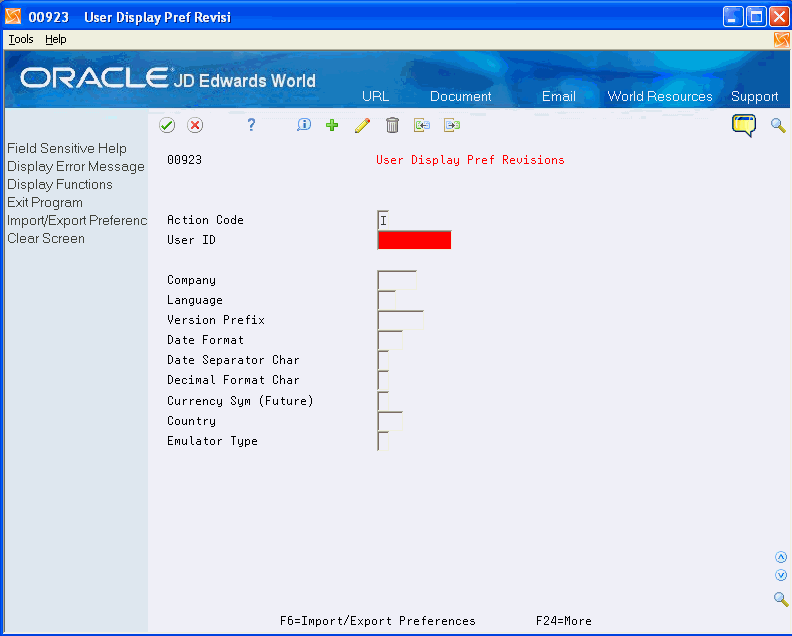Select Display Functions in sidebar

60,184
